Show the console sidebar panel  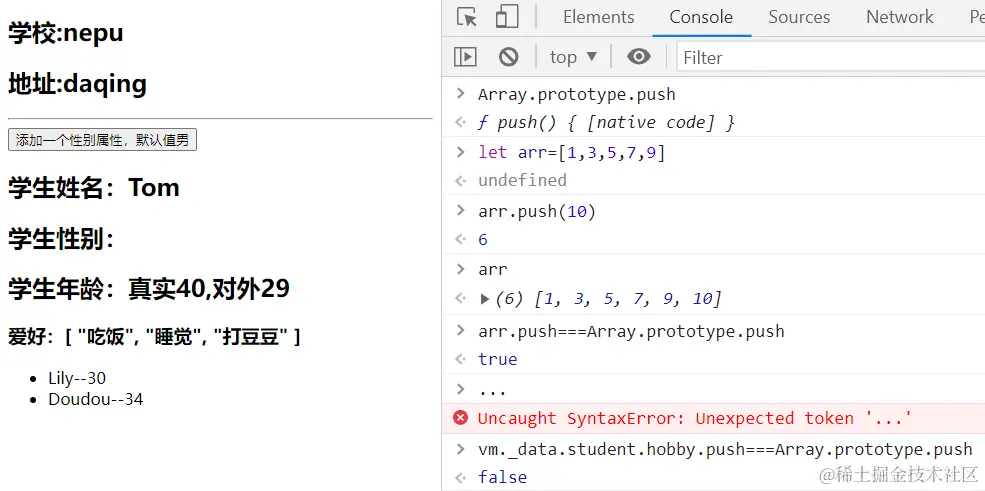465,57
